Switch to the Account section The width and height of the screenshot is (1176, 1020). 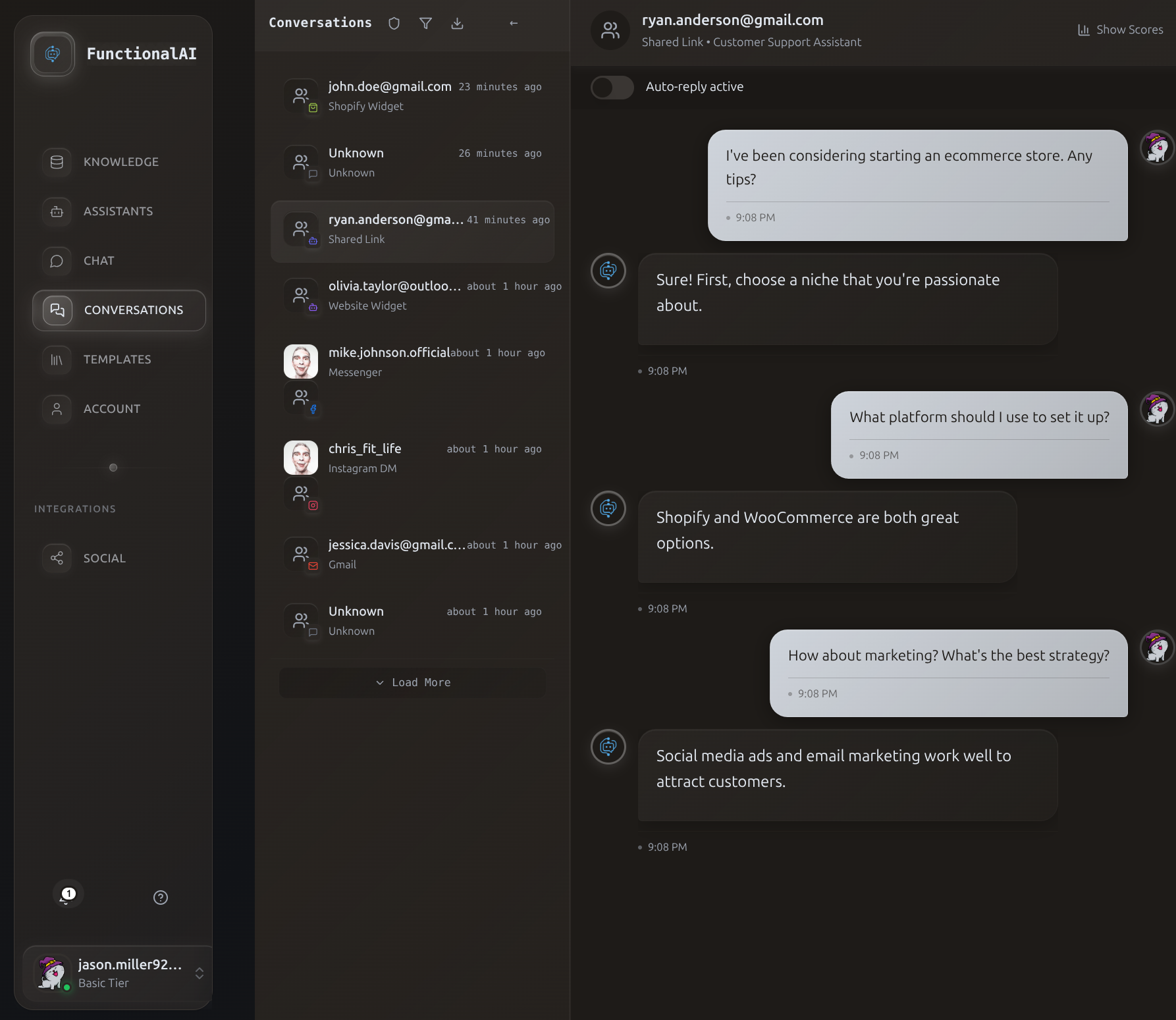pos(111,409)
